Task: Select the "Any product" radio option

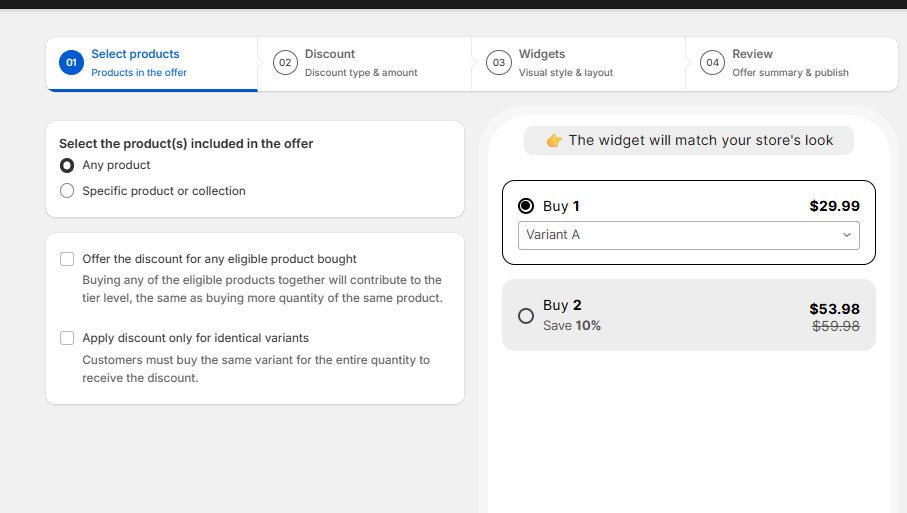Action: point(67,165)
